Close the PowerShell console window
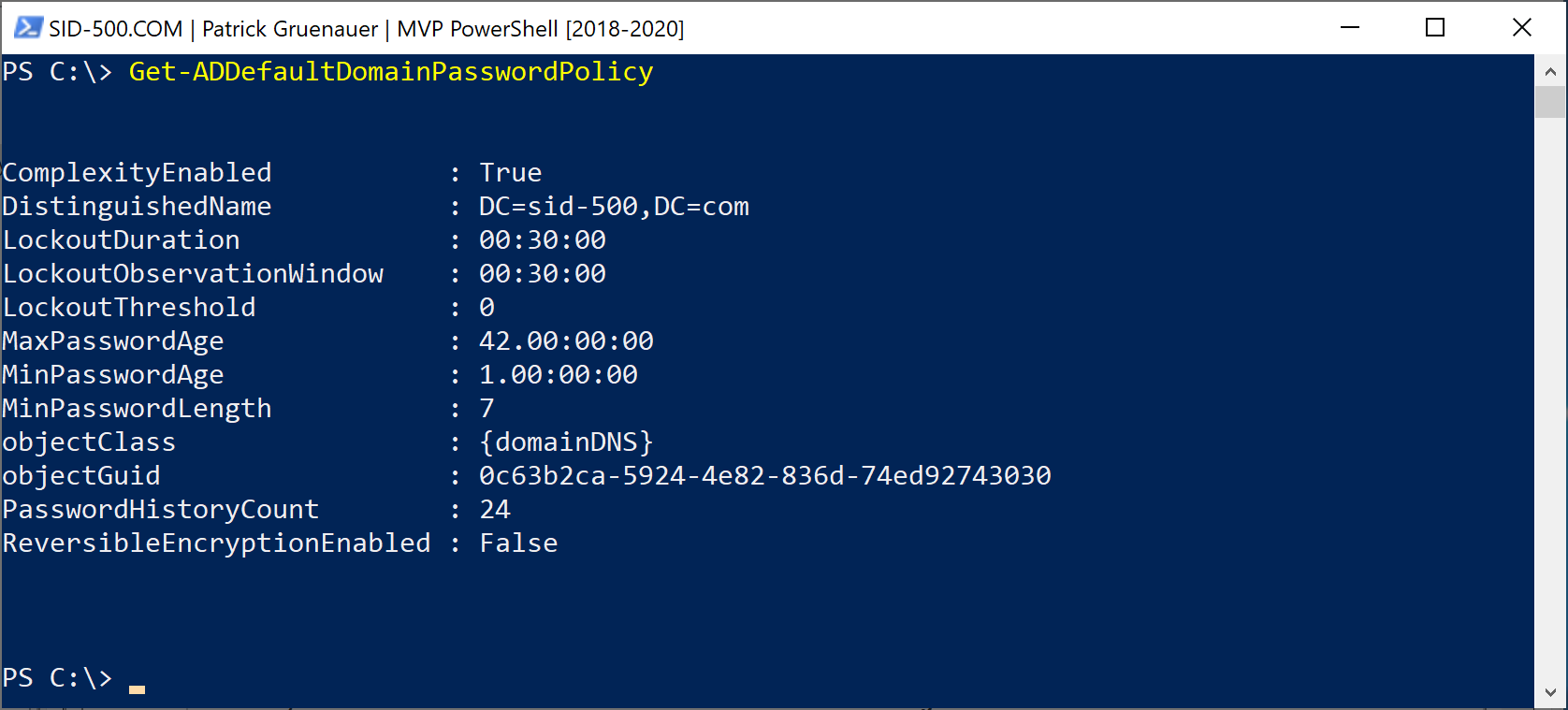Viewport: 1568px width, 710px height. (x=1522, y=28)
